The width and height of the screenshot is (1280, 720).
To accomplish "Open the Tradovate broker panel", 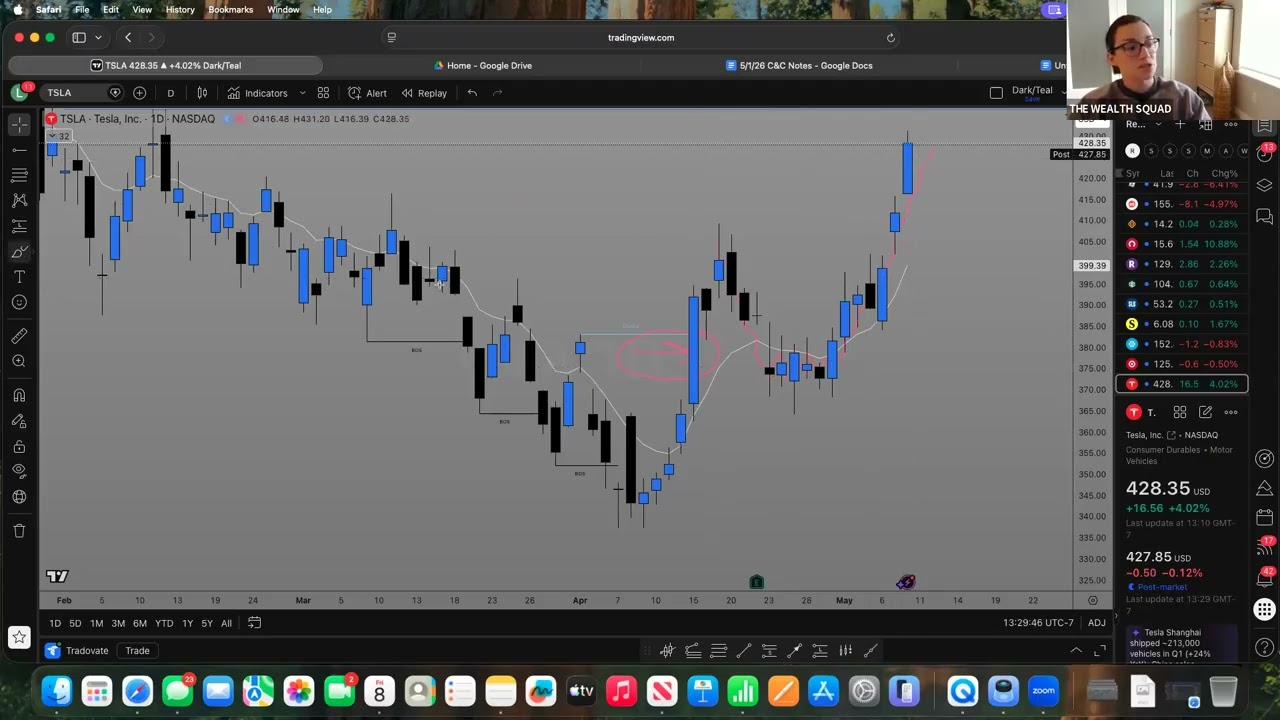I will [x=78, y=651].
